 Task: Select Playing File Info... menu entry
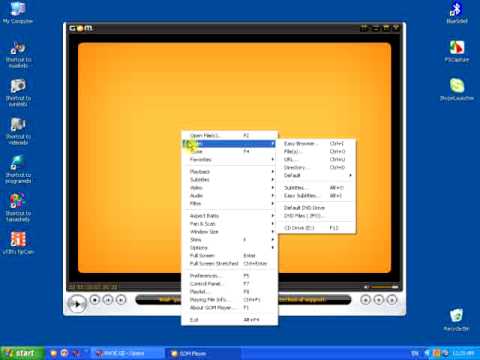point(229,300)
